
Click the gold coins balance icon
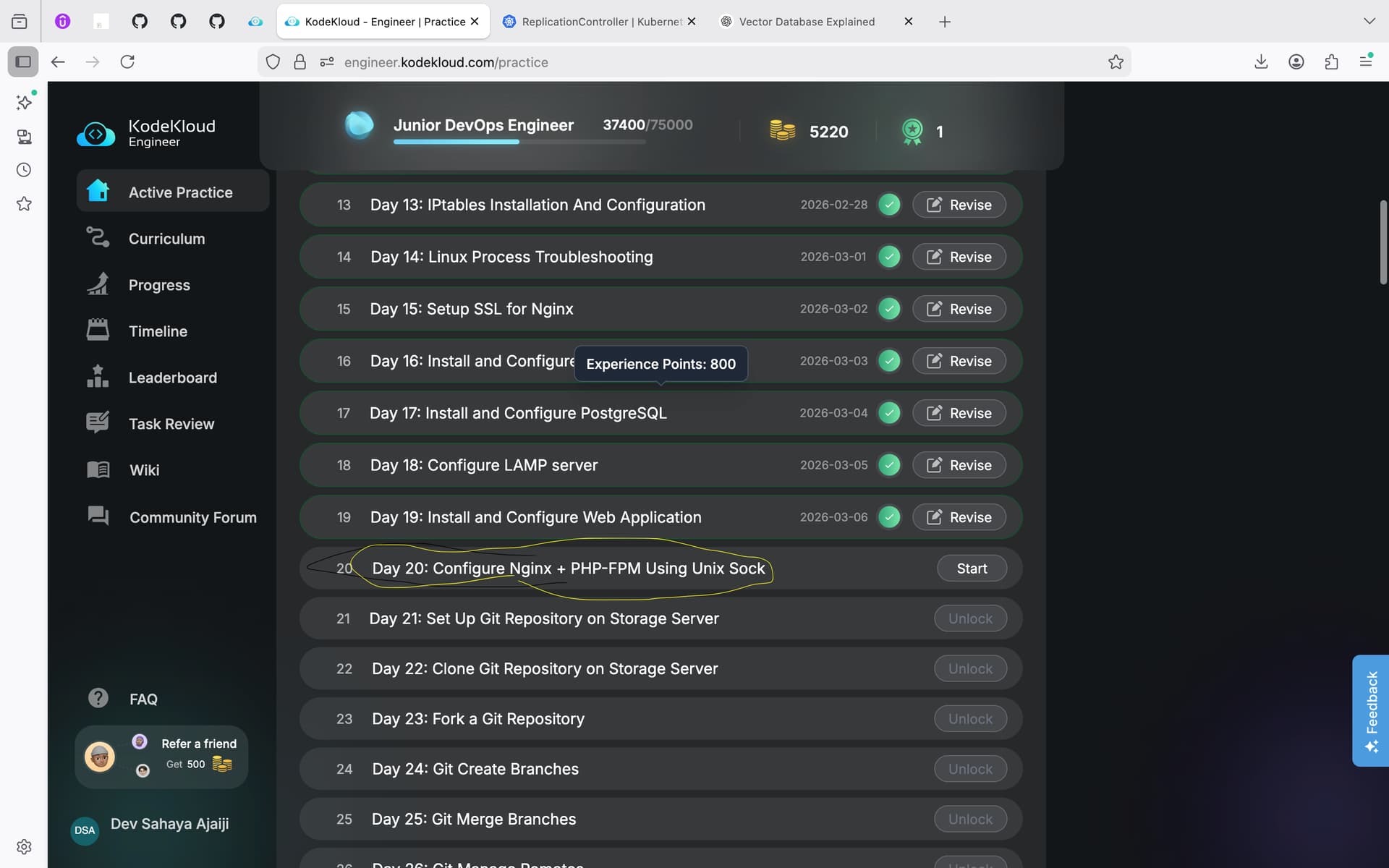pos(782,131)
